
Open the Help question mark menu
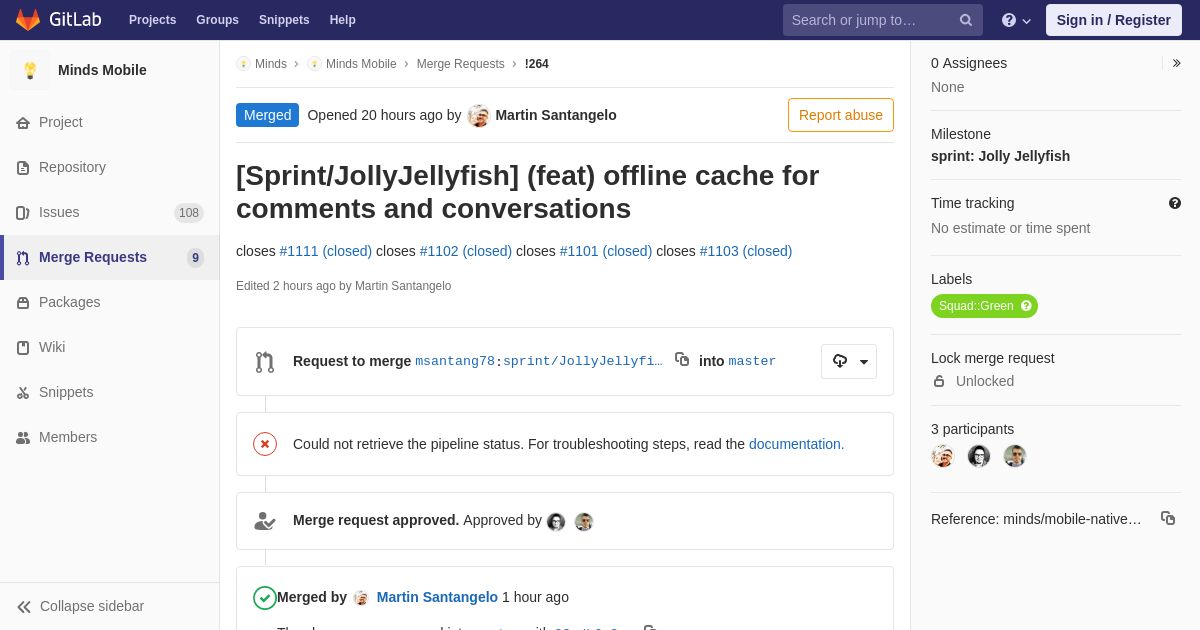(1016, 20)
